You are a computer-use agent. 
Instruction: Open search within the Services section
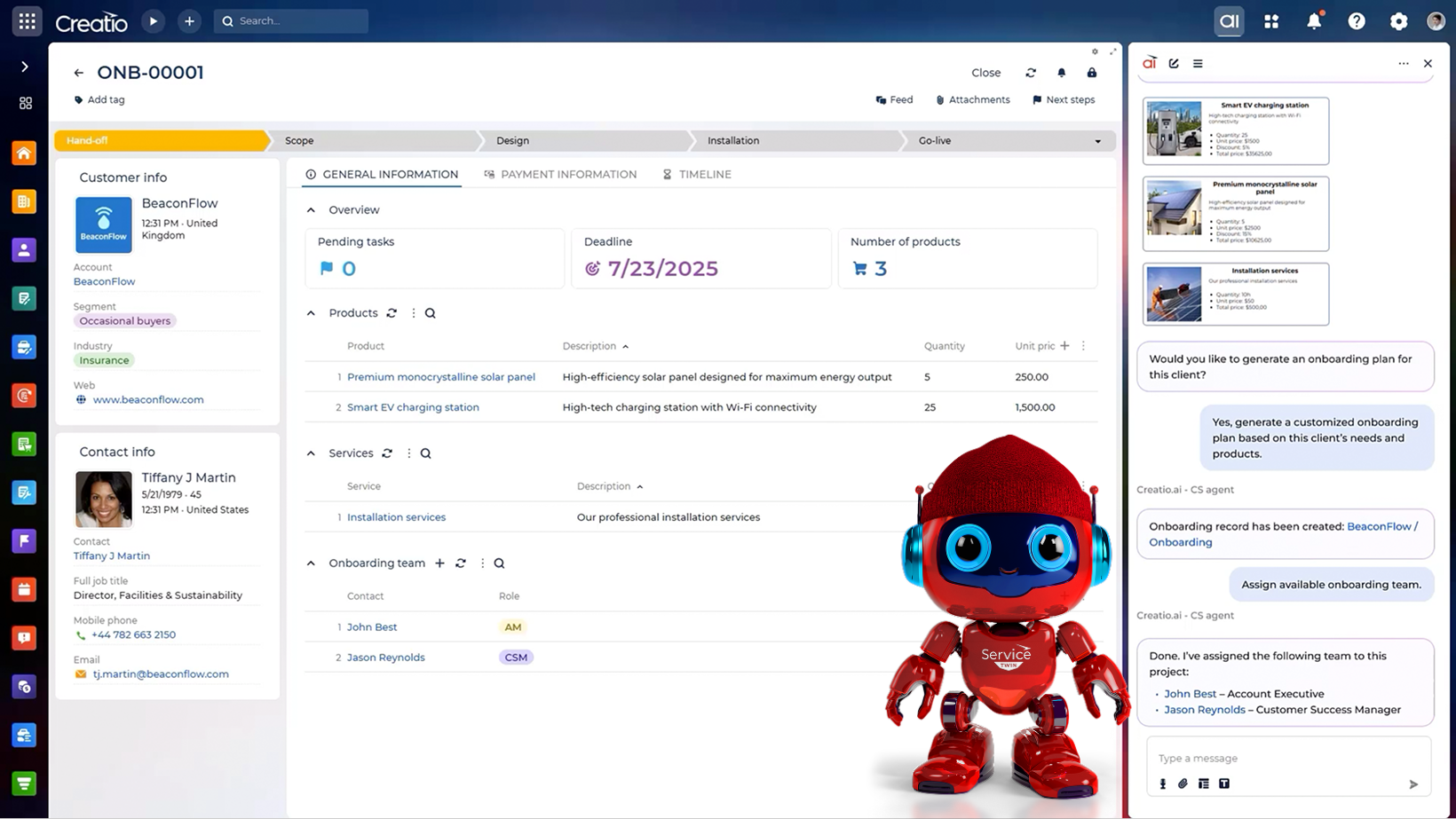(x=425, y=453)
